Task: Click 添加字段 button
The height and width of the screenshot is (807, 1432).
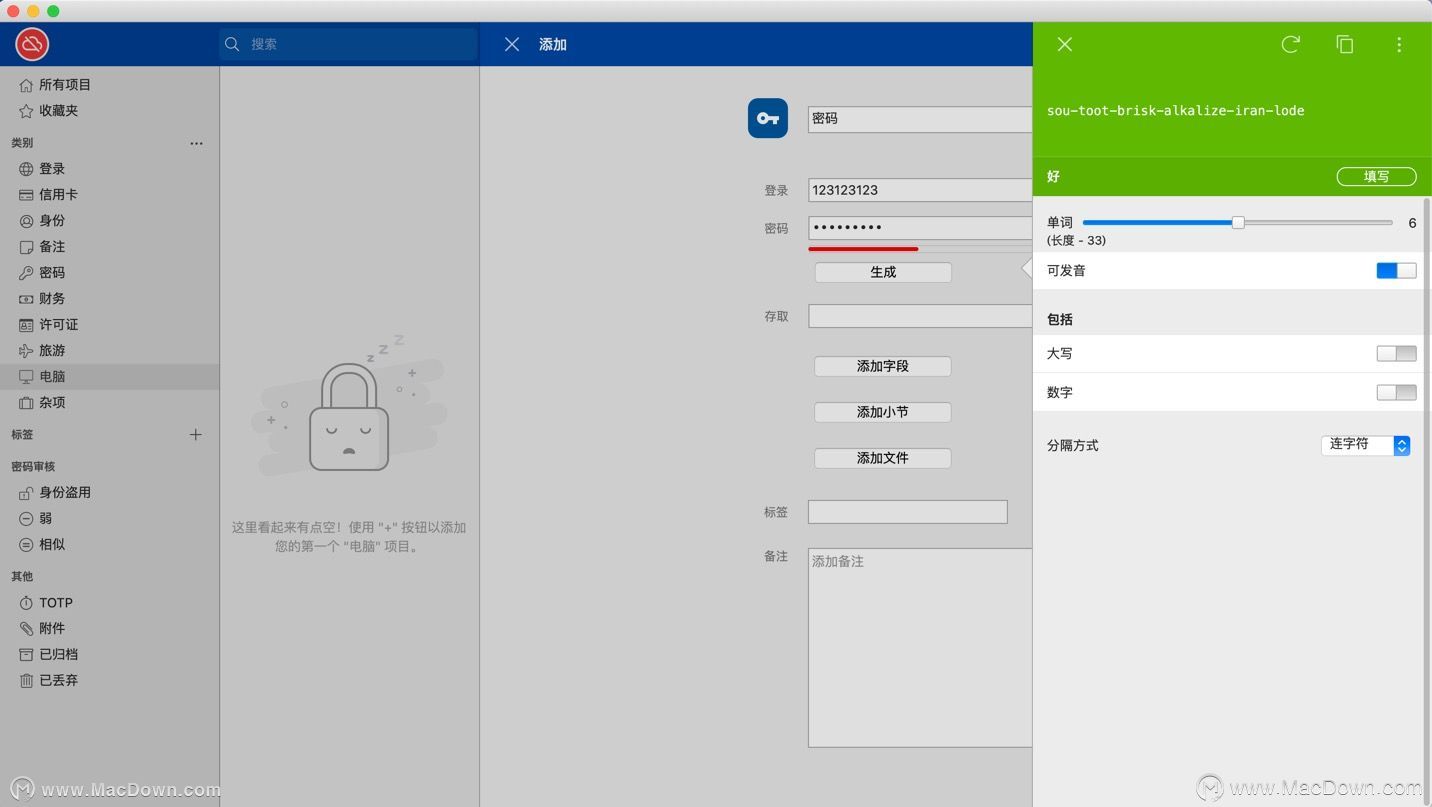Action: 883,366
